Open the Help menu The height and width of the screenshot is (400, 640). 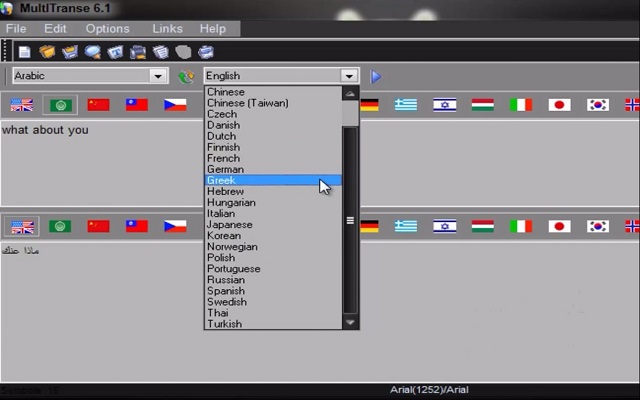click(x=213, y=29)
